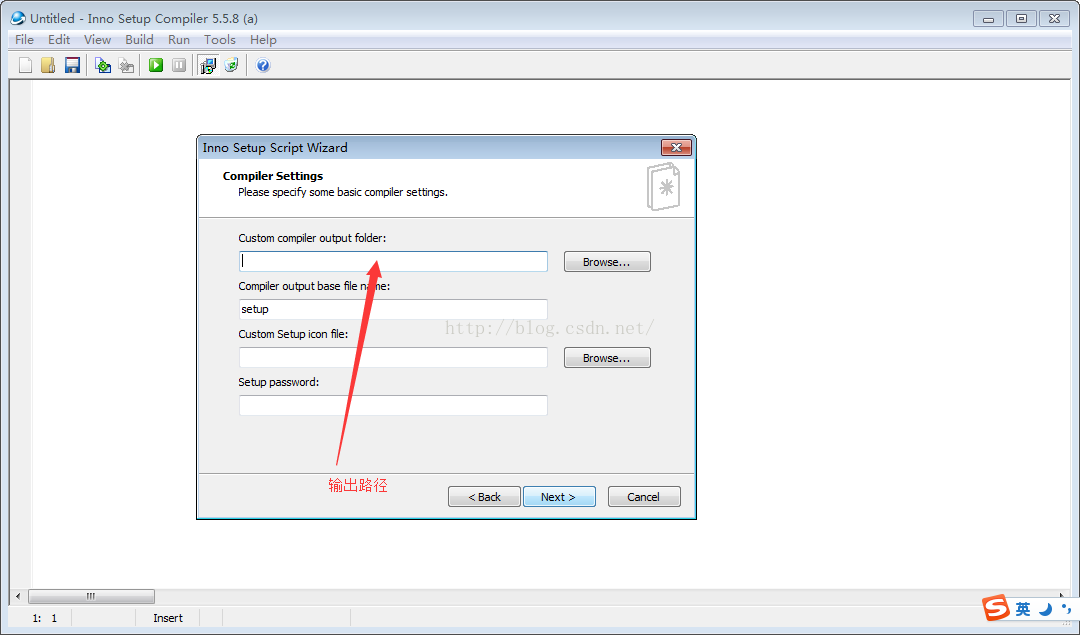Click the 'Compiler Settings' wizard heading

pos(273,176)
